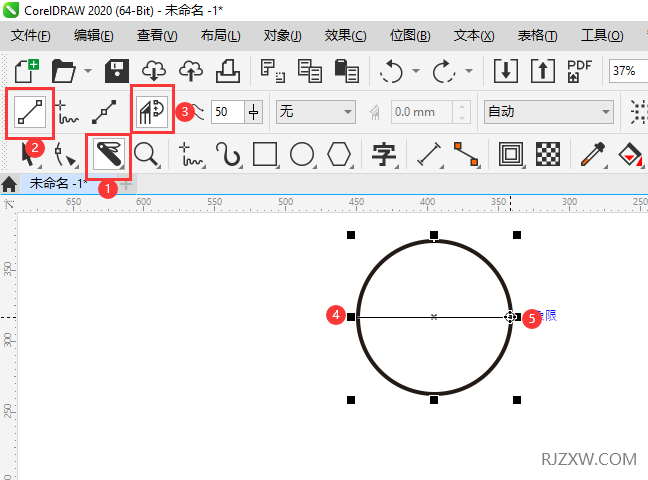Click the 37% zoom level field
The image size is (648, 480).
coord(628,71)
